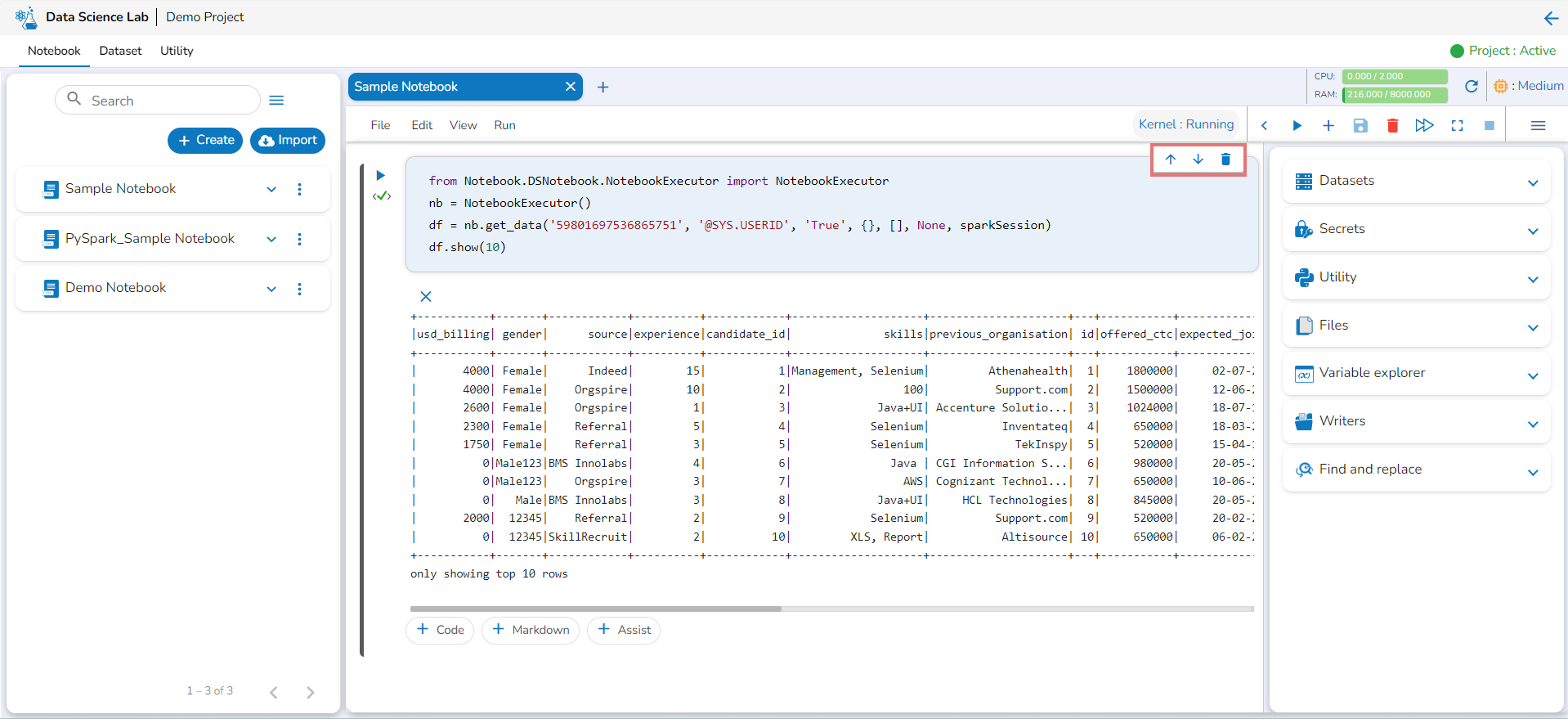Move the code cell down
The height and width of the screenshot is (719, 1568).
[x=1198, y=160]
